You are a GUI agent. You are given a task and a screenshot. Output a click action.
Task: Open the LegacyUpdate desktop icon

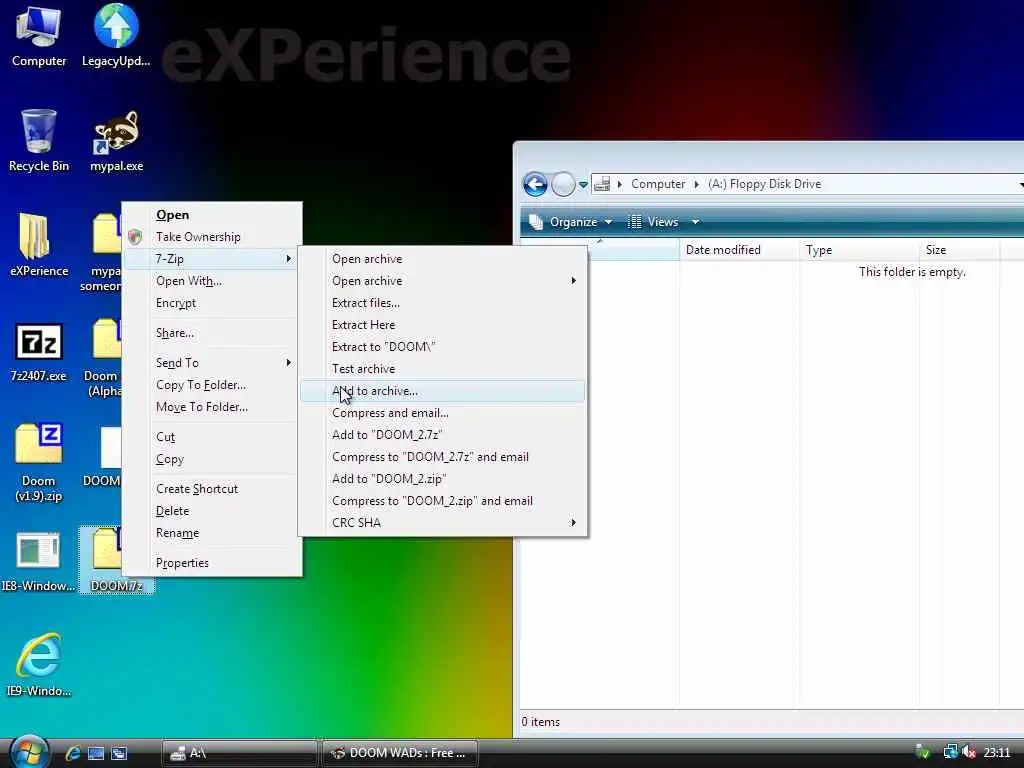coord(116,35)
